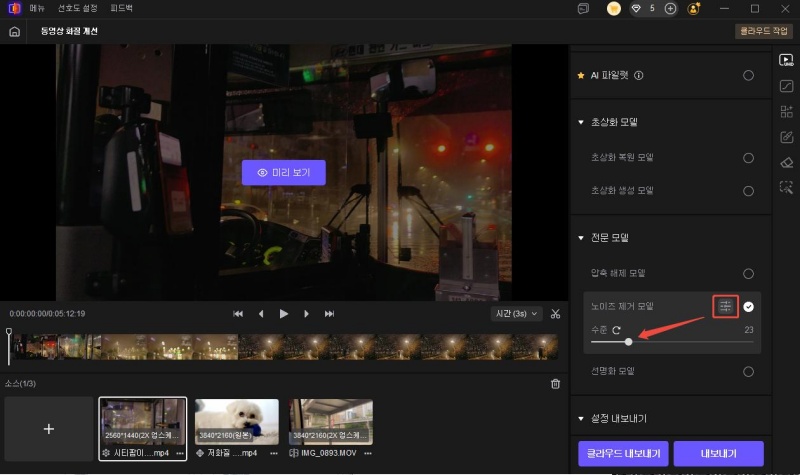Open 선호도 설정 menu
This screenshot has width=800, height=475.
pyautogui.click(x=76, y=9)
